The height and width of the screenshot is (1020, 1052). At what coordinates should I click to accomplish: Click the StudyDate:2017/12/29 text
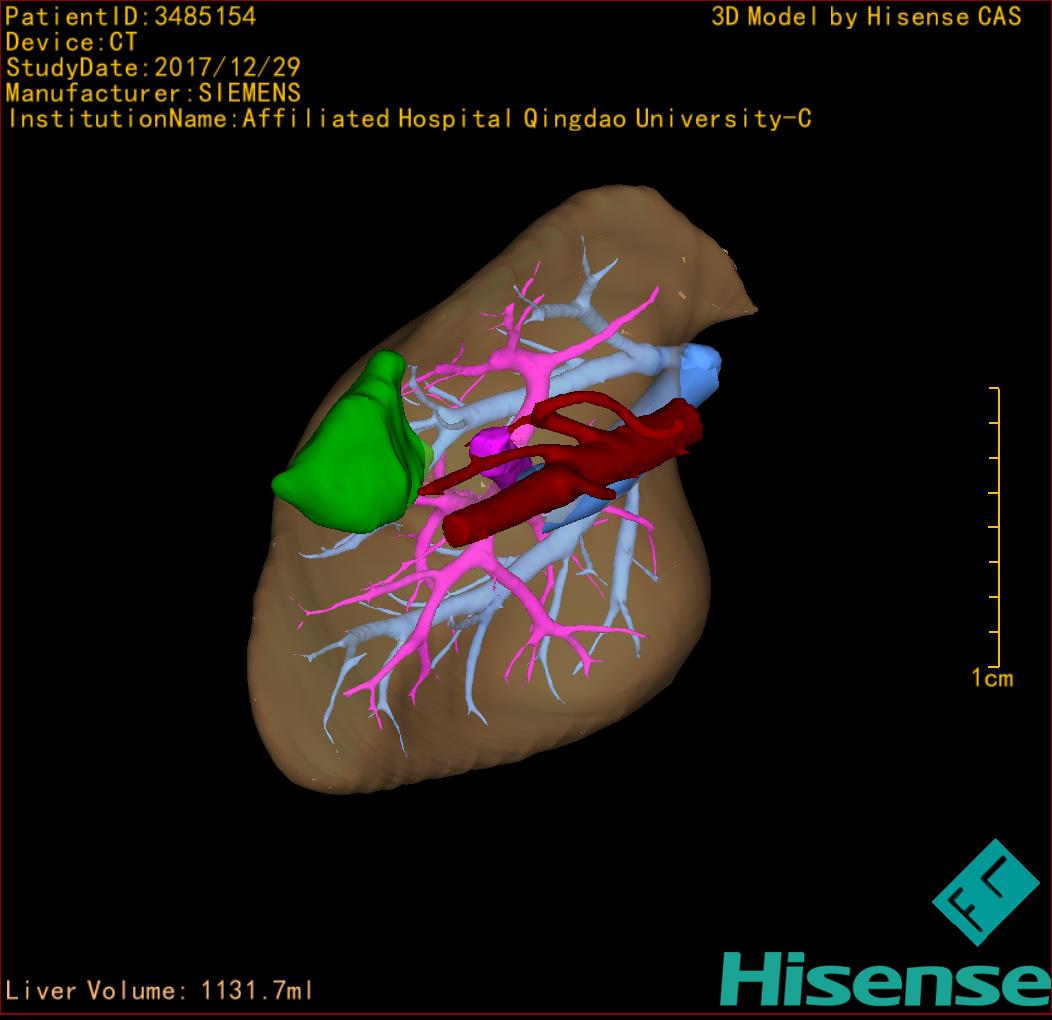tap(153, 68)
